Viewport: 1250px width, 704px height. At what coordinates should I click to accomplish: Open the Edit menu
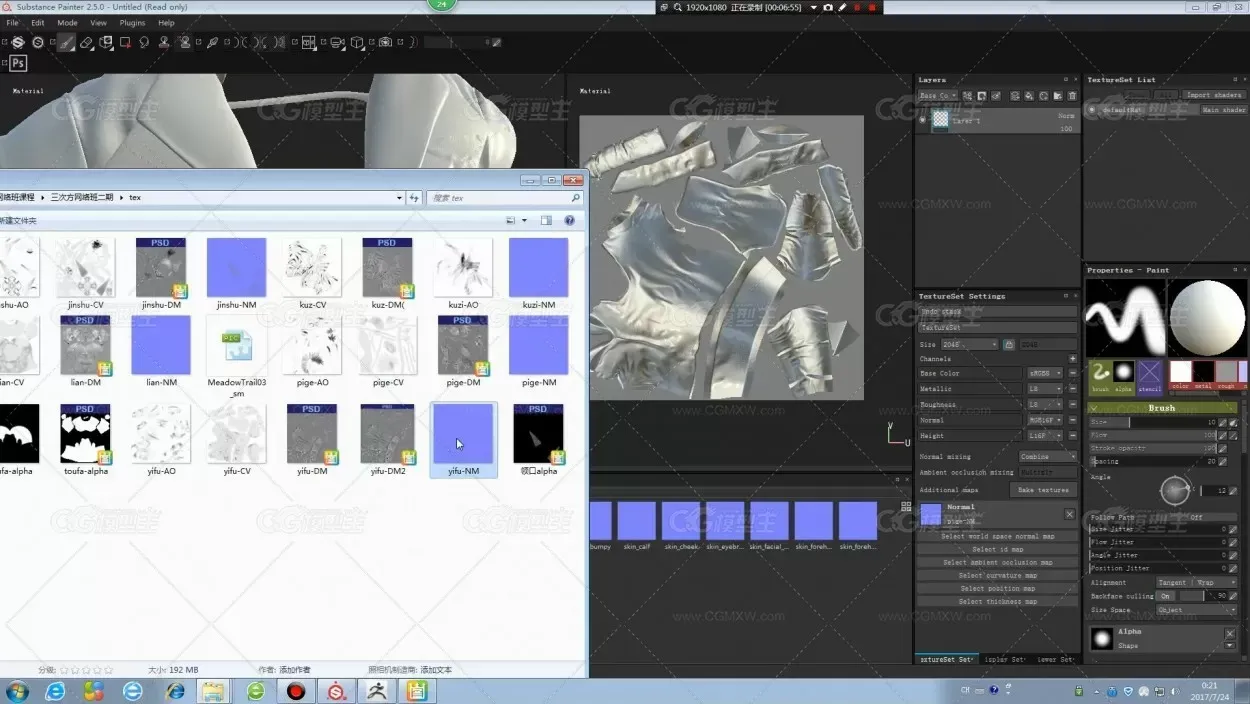(38, 22)
